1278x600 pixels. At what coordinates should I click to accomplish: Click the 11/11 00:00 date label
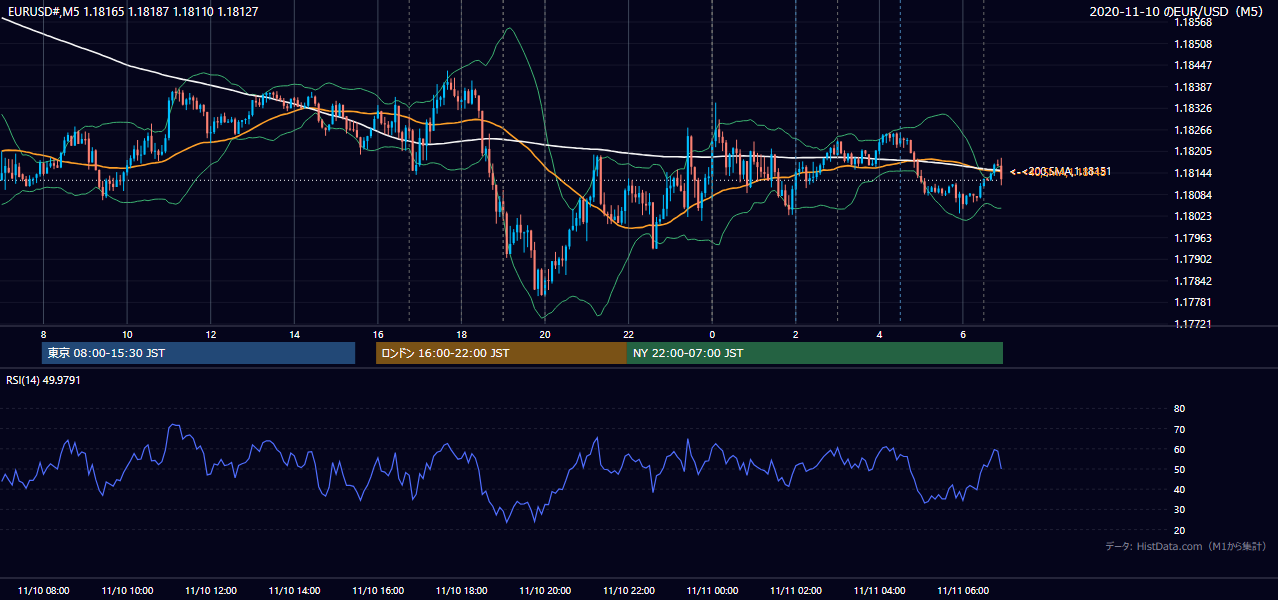712,591
